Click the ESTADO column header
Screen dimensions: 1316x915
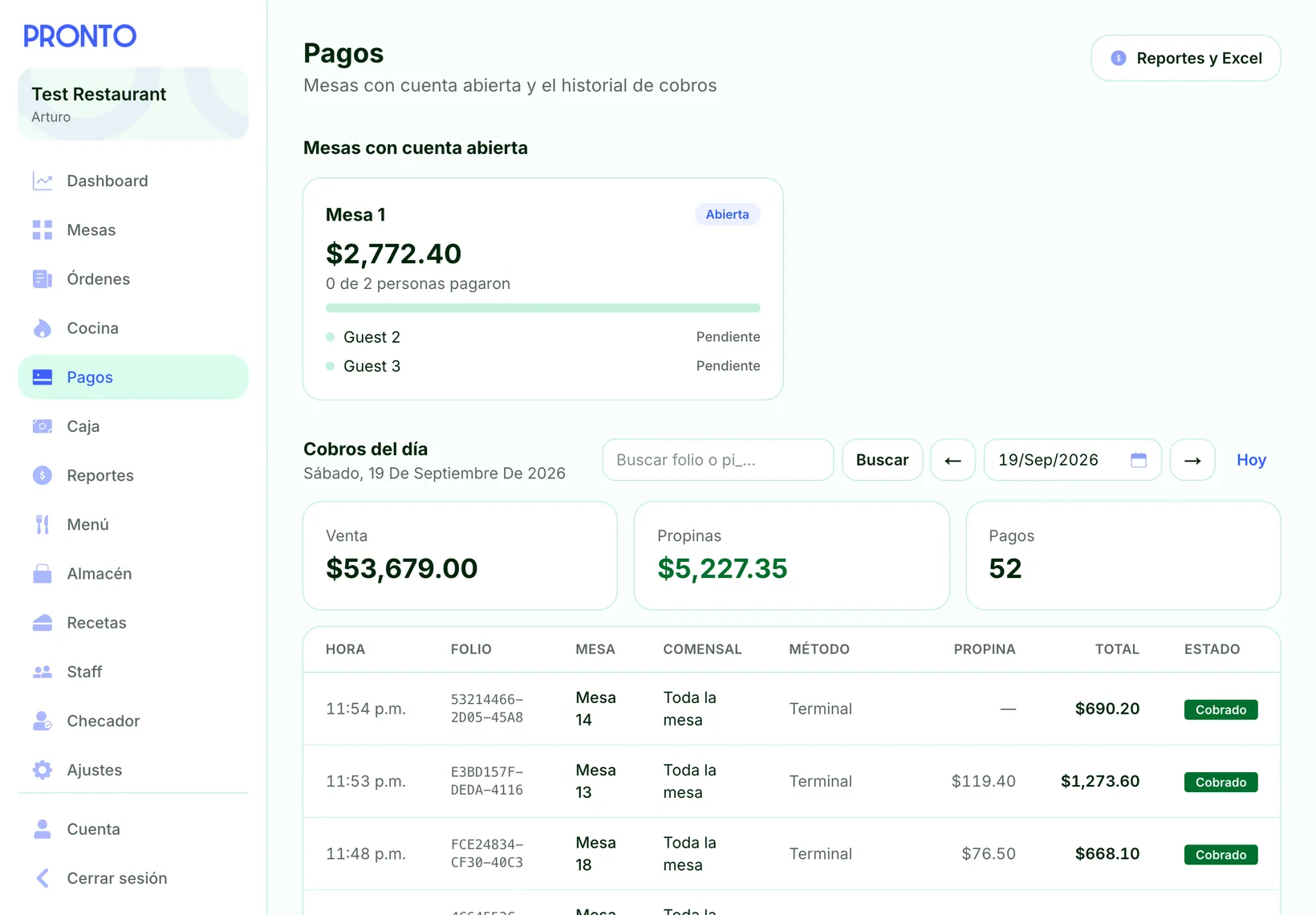[x=1212, y=649]
